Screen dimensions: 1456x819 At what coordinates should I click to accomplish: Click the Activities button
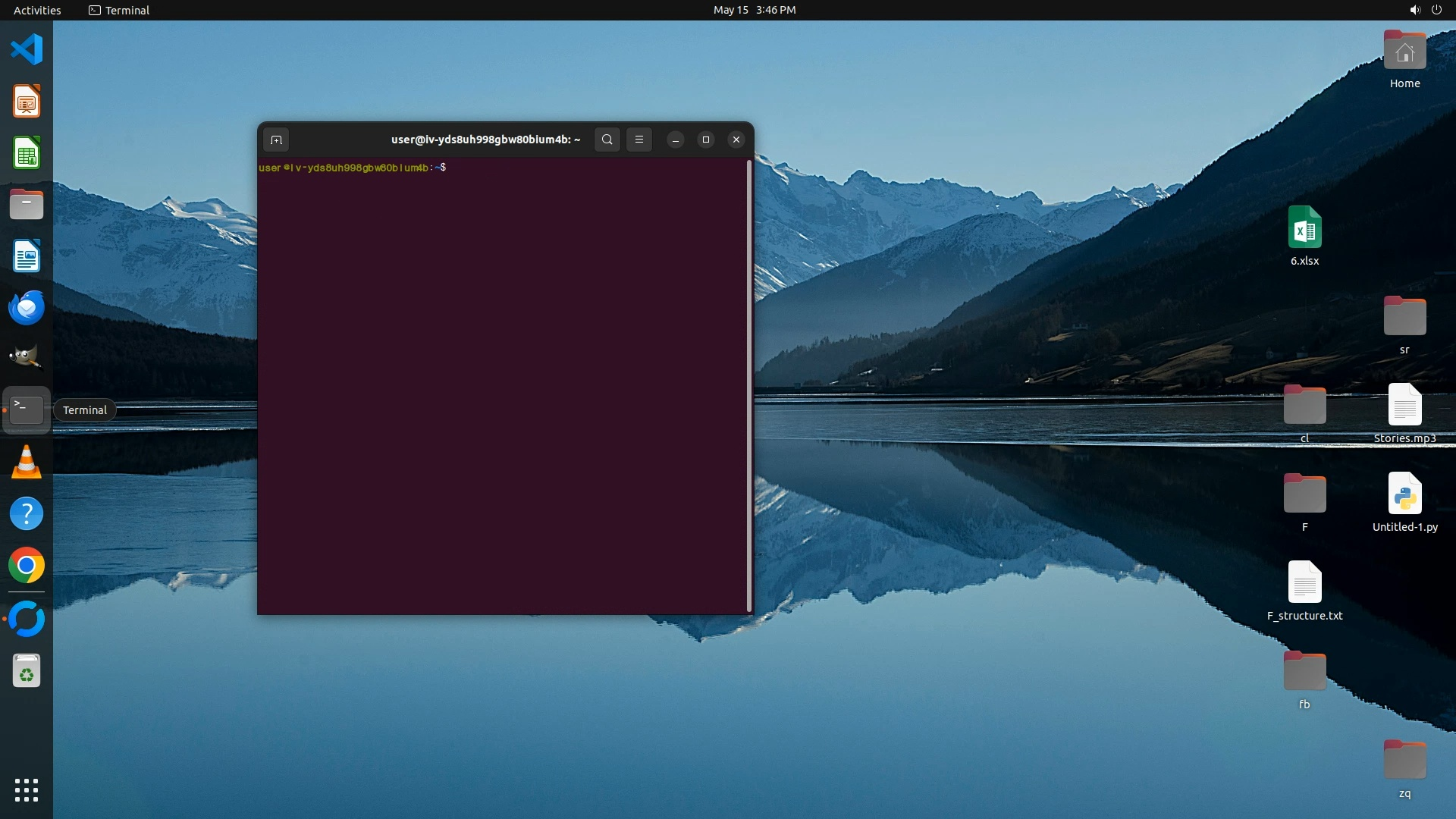[x=37, y=10]
